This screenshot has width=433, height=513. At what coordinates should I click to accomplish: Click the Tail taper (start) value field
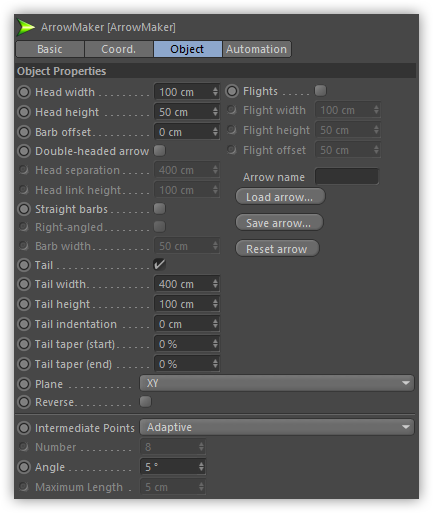tap(187, 344)
